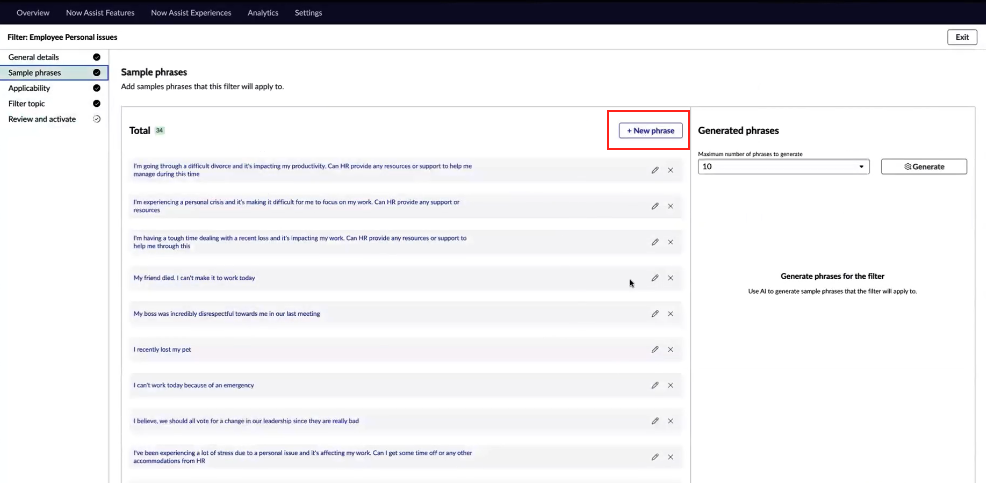Viewport: 986px width, 483px height.
Task: Select the disrespectful boss phrase text
Action: coord(227,313)
